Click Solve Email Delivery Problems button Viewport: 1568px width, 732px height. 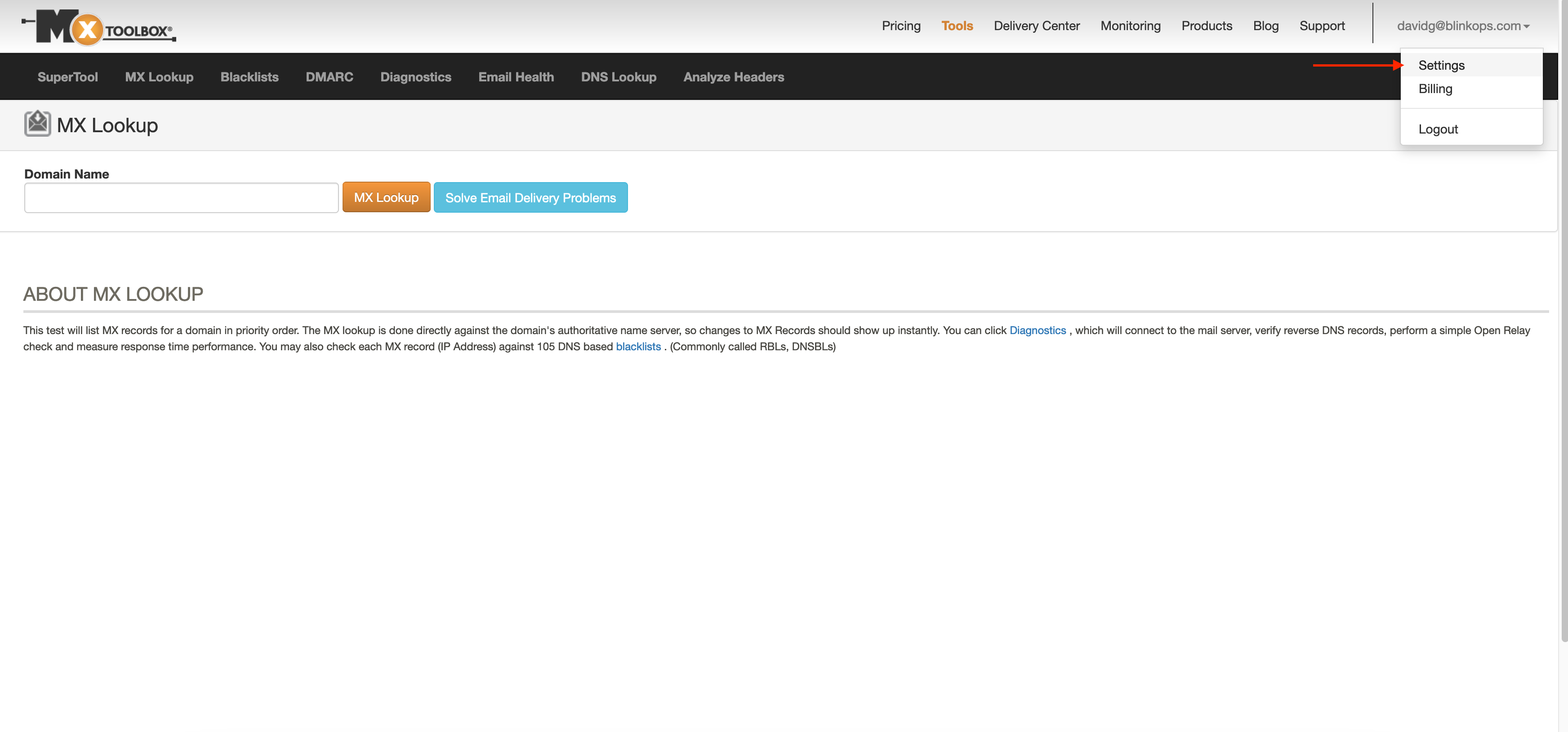point(530,197)
